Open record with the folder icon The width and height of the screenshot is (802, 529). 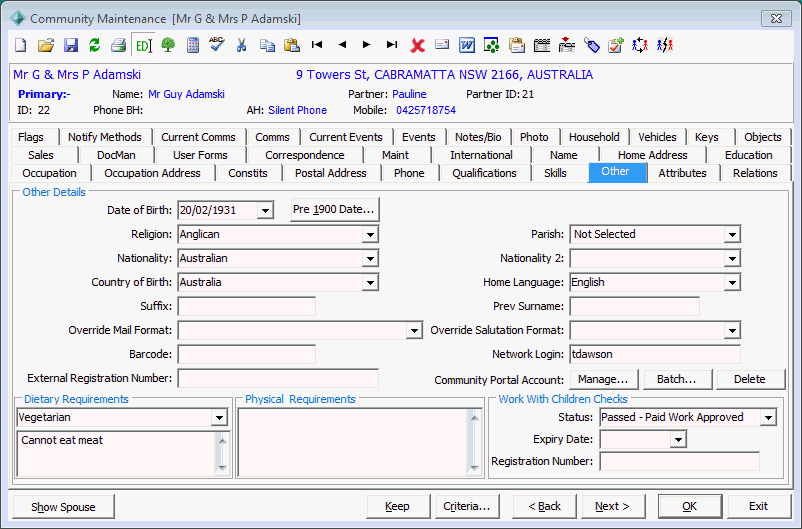pyautogui.click(x=46, y=46)
